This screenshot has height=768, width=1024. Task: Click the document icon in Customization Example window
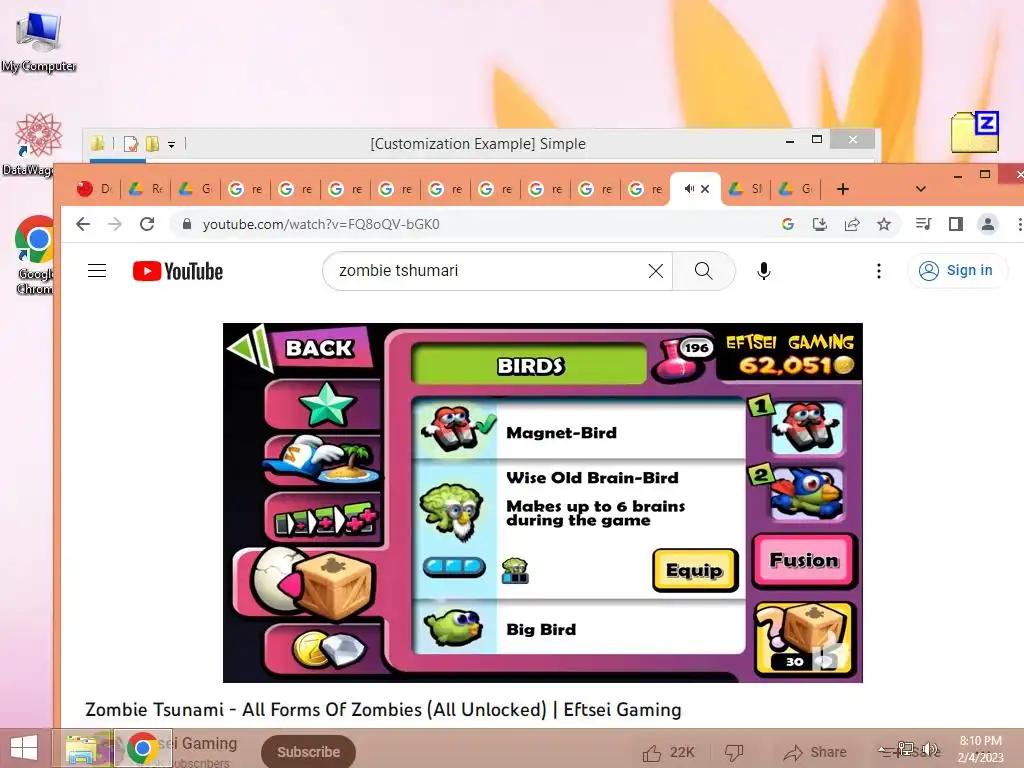(x=131, y=143)
